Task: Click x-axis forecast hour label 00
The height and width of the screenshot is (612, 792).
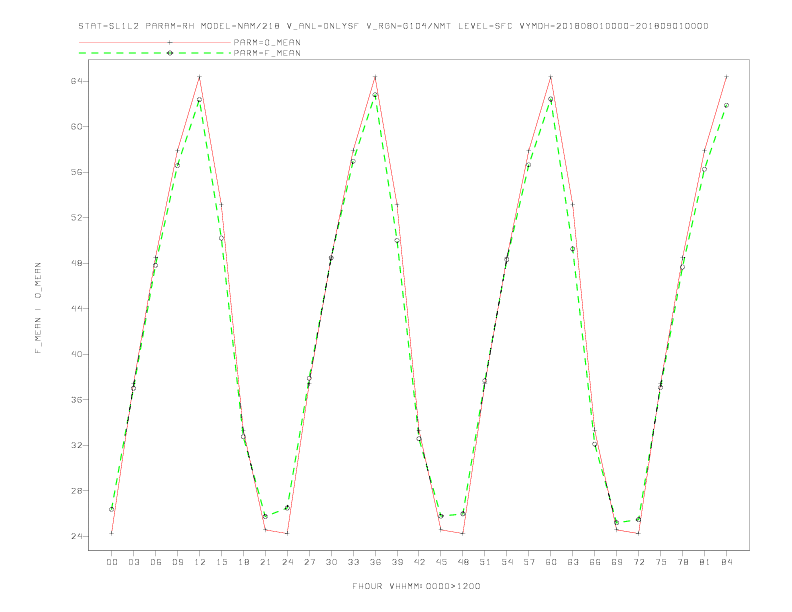Action: coord(112,562)
